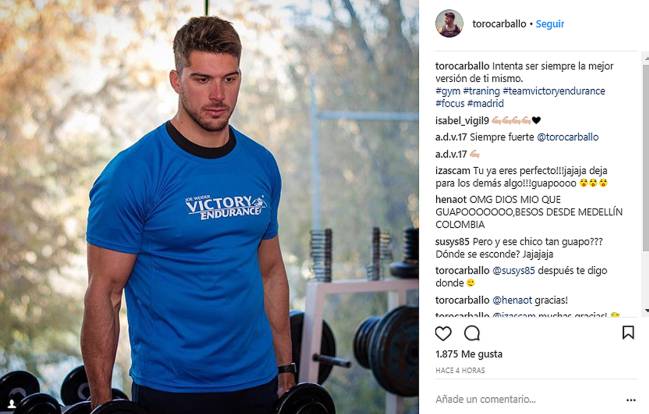Open the comment bubble icon
649x414 pixels.
(472, 333)
